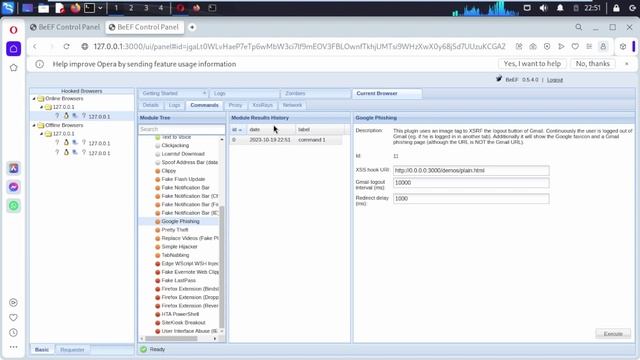The image size is (640, 360).
Task: Switch to the Requester tab at bottom
Action: (72, 350)
